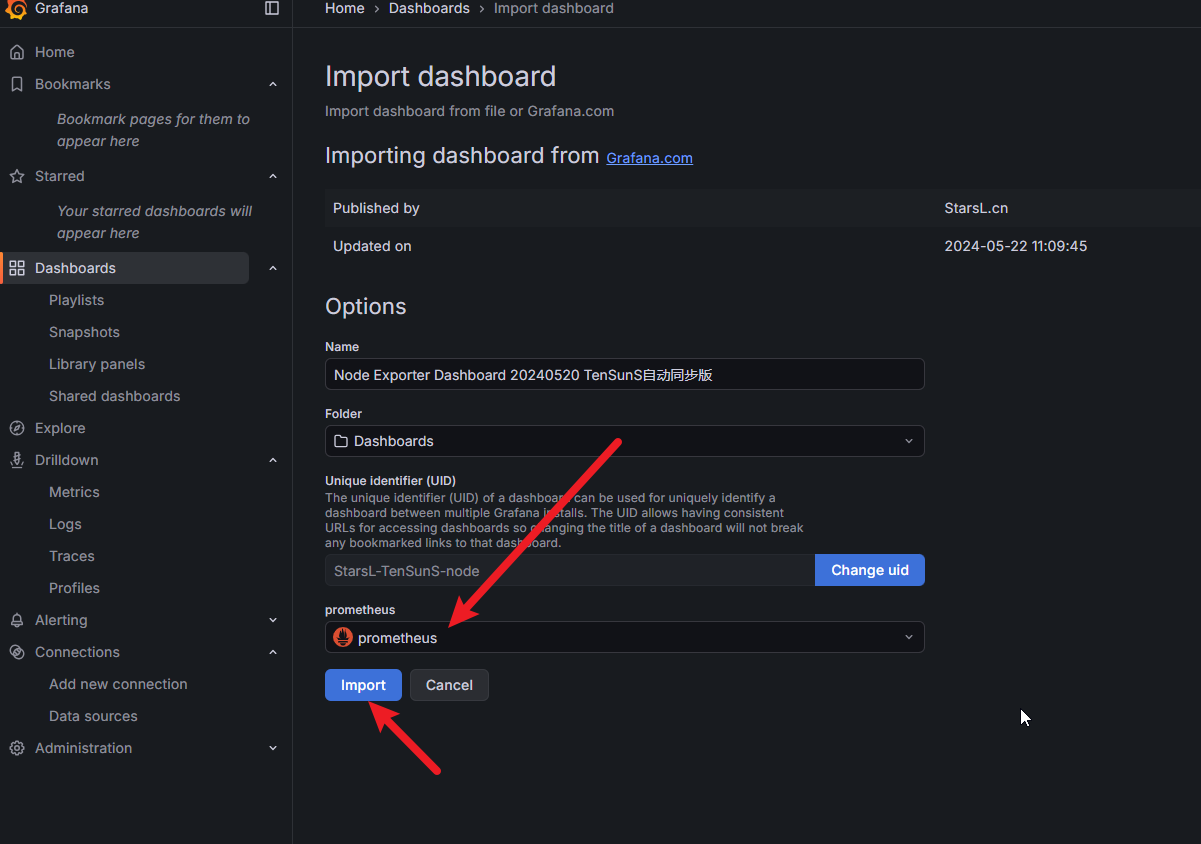Click the 2024-05-22 11:09:45 updated date

(x=1015, y=246)
